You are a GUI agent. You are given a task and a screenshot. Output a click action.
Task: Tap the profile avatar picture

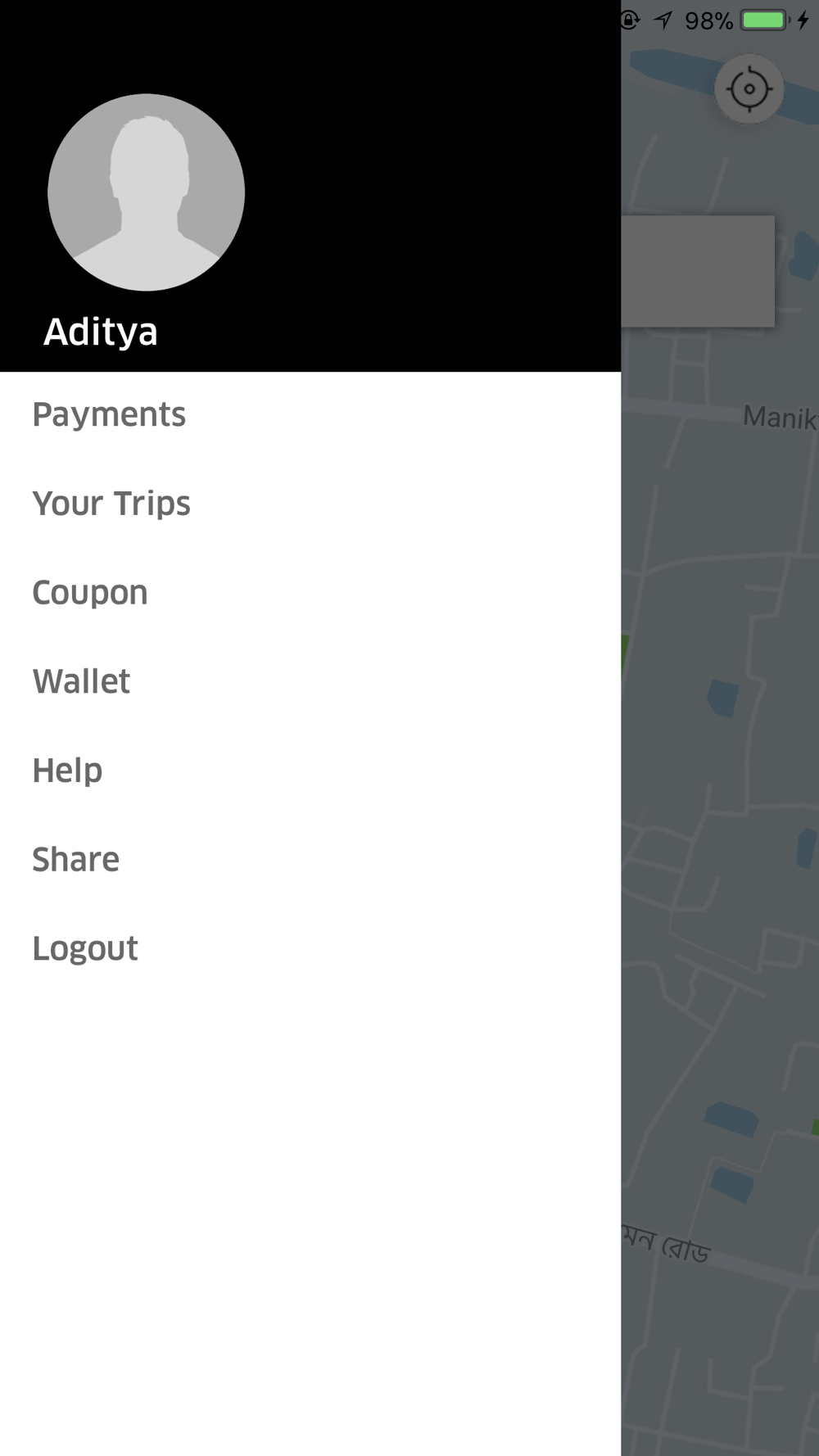point(146,192)
